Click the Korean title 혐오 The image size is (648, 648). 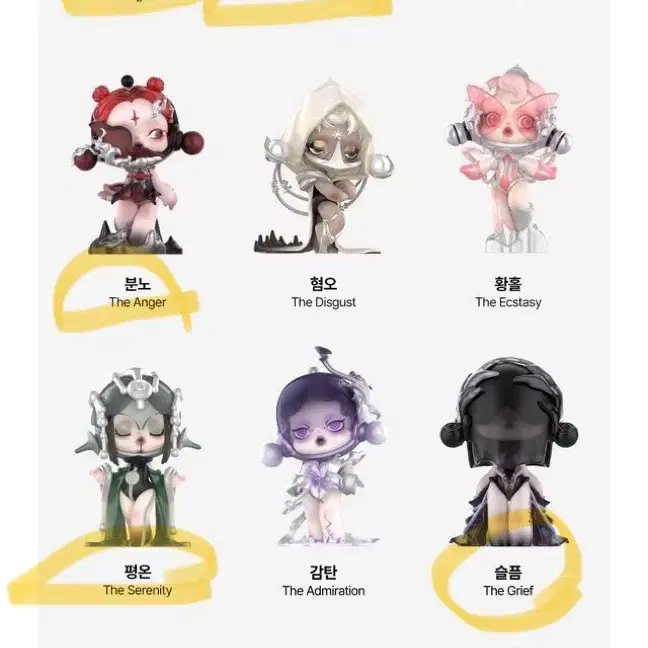(323, 284)
